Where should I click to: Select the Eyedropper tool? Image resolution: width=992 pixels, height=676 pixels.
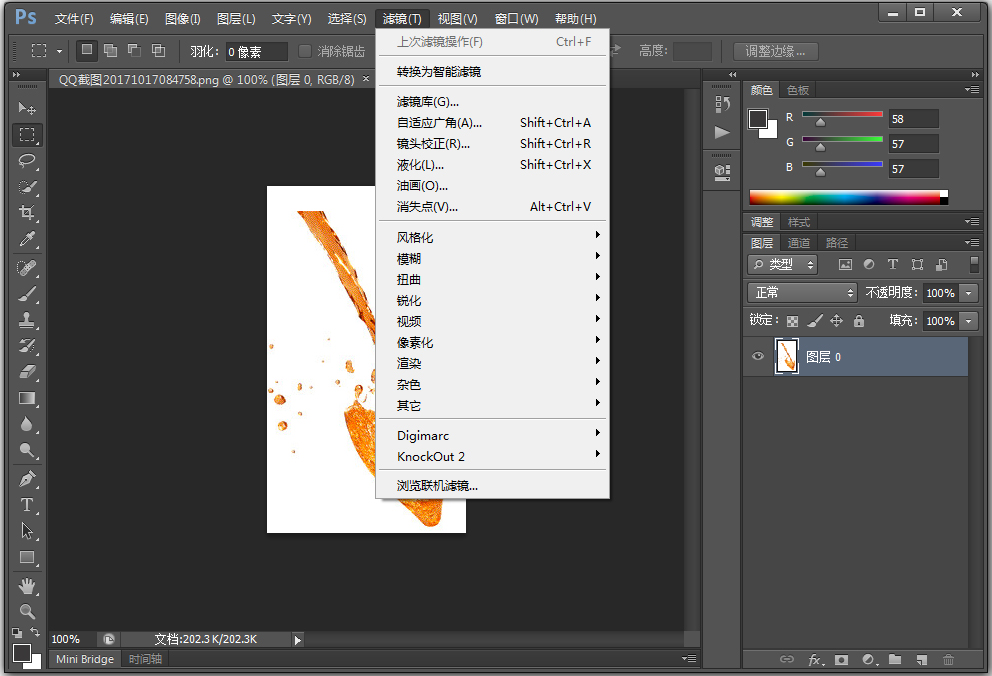point(27,240)
